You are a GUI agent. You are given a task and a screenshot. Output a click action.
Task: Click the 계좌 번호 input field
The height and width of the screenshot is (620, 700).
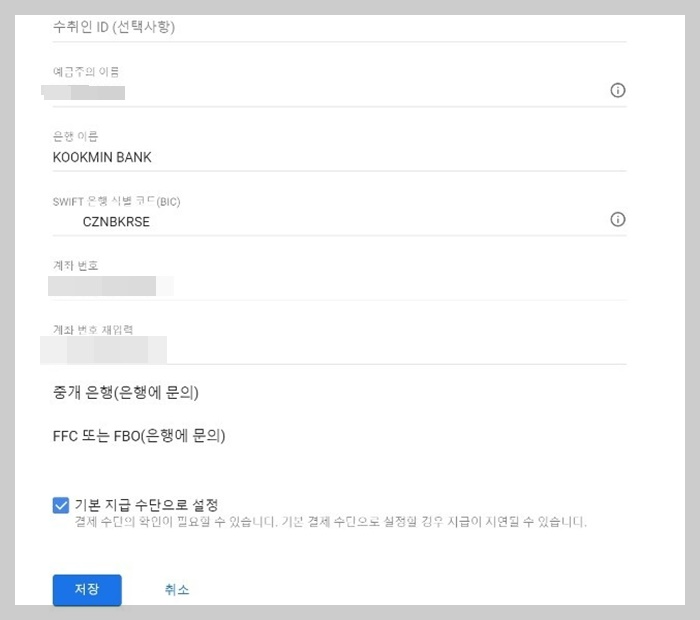(339, 286)
